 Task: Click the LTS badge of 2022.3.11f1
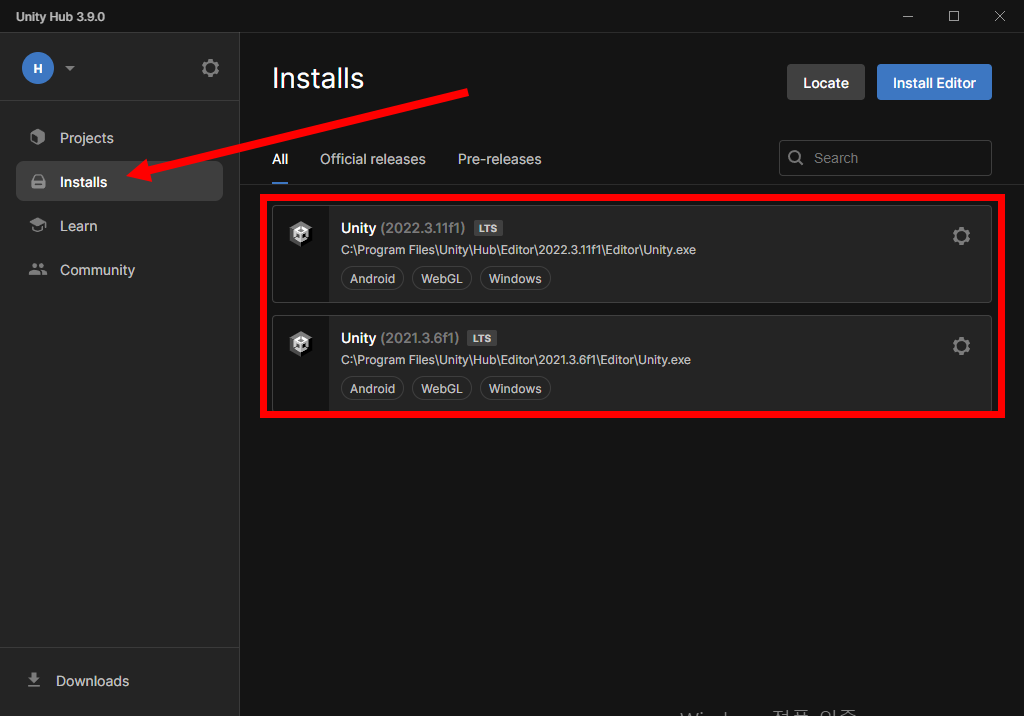488,228
